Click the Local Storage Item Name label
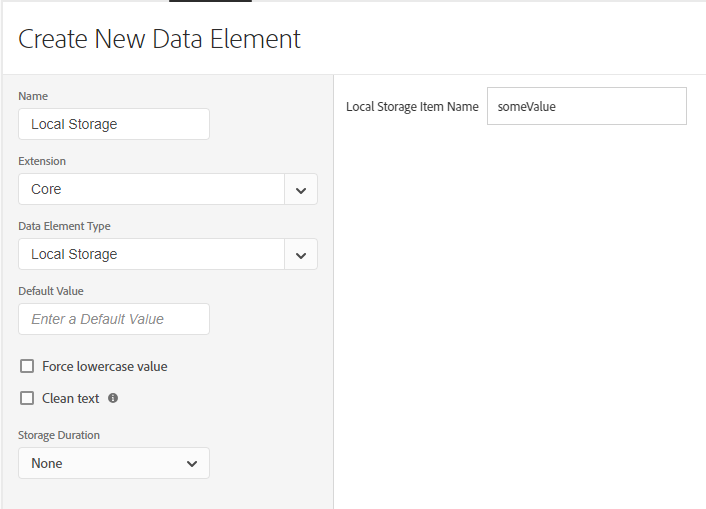 412,107
